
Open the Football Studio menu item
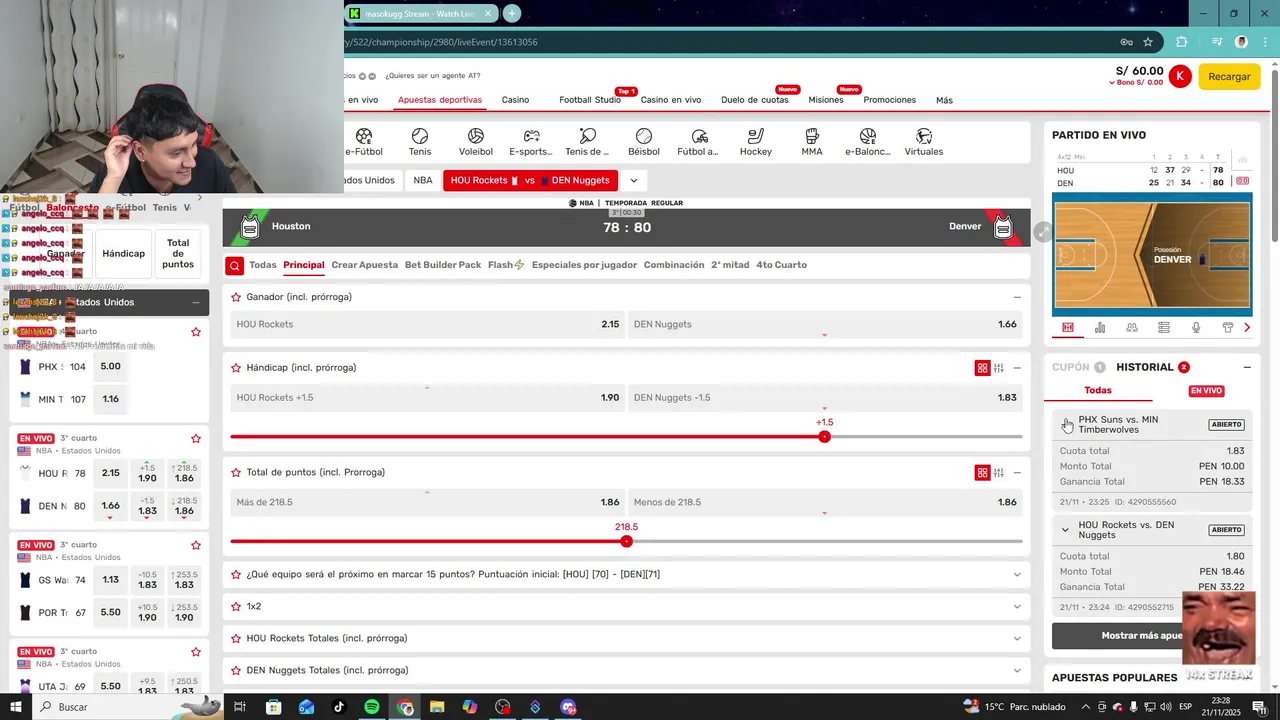coord(590,100)
